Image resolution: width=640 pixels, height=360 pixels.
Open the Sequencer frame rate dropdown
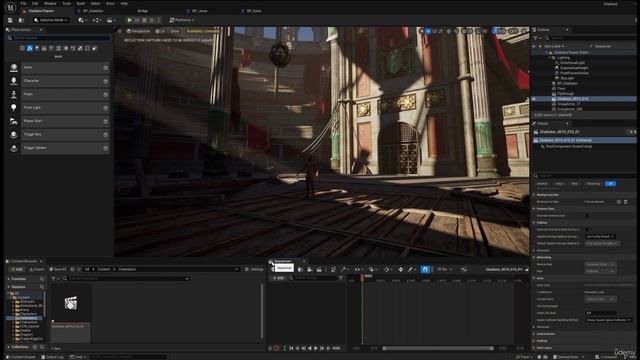(444, 269)
